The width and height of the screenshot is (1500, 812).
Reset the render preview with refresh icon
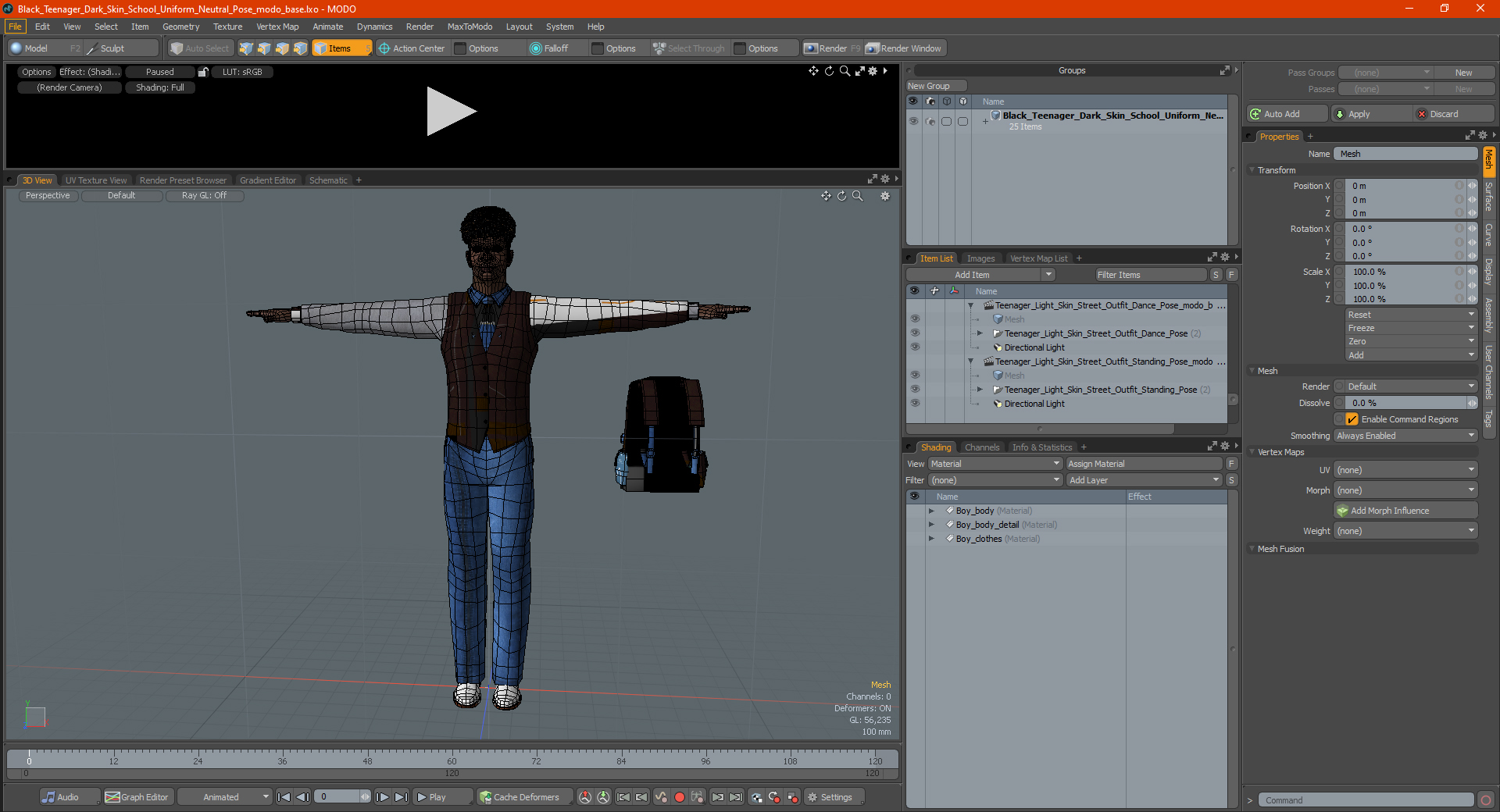pos(829,71)
